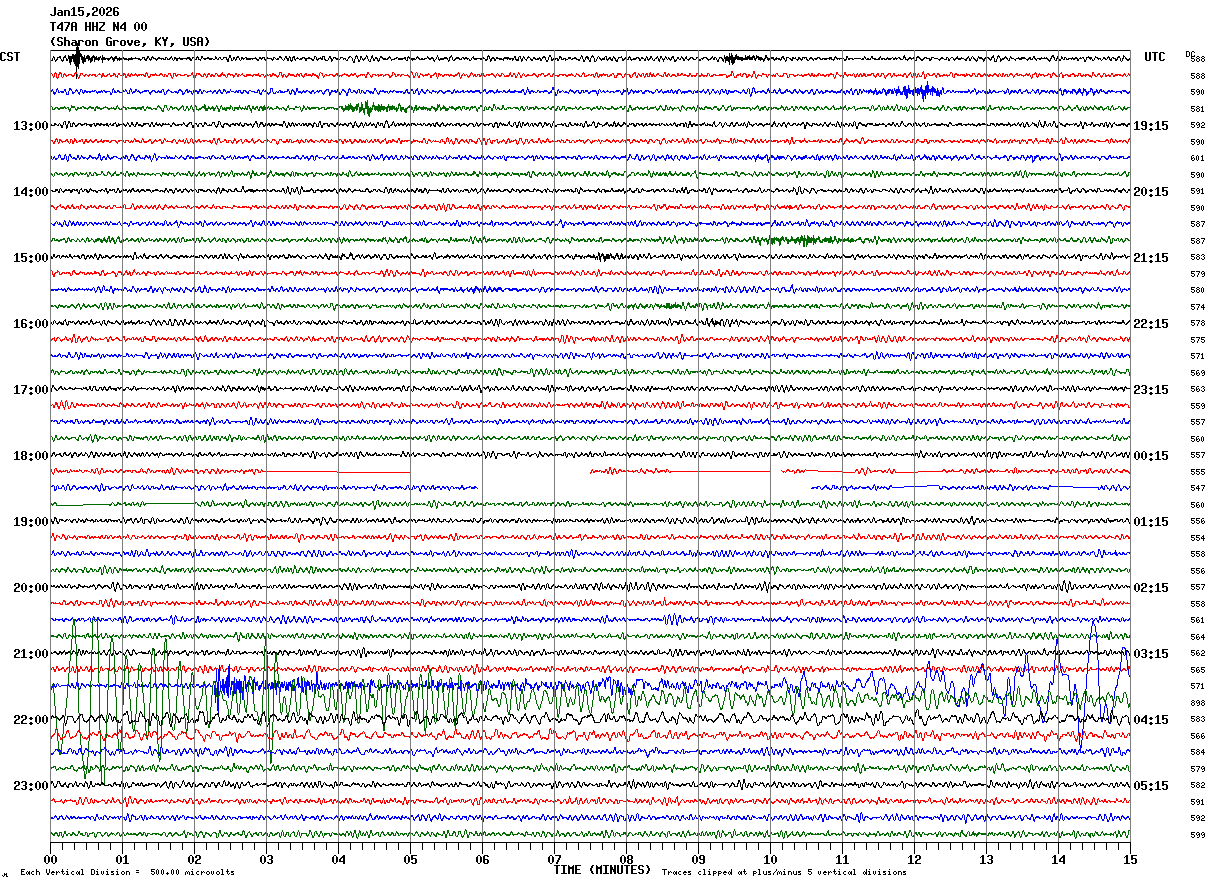The height and width of the screenshot is (886, 1210).
Task: Click minute tick label 12 on the axis
Action: pos(914,859)
